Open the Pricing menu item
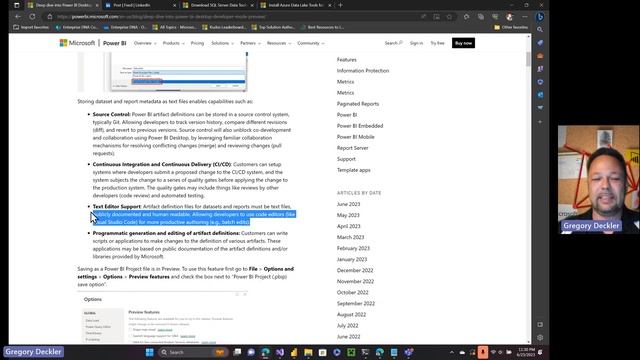 [197, 43]
